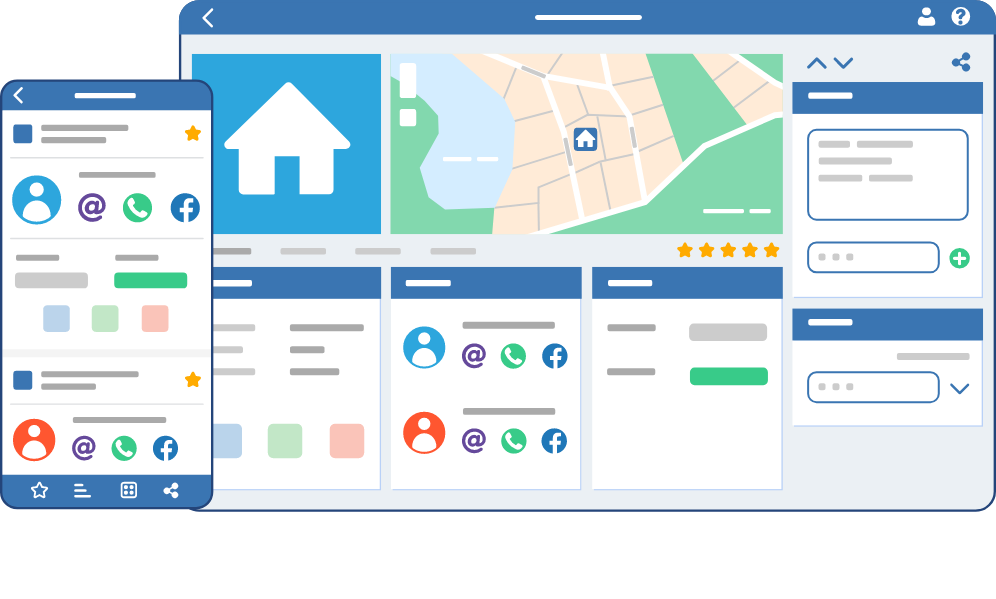Click the green button in the tablet's third card
Image resolution: width=996 pixels, height=599 pixels.
[729, 376]
